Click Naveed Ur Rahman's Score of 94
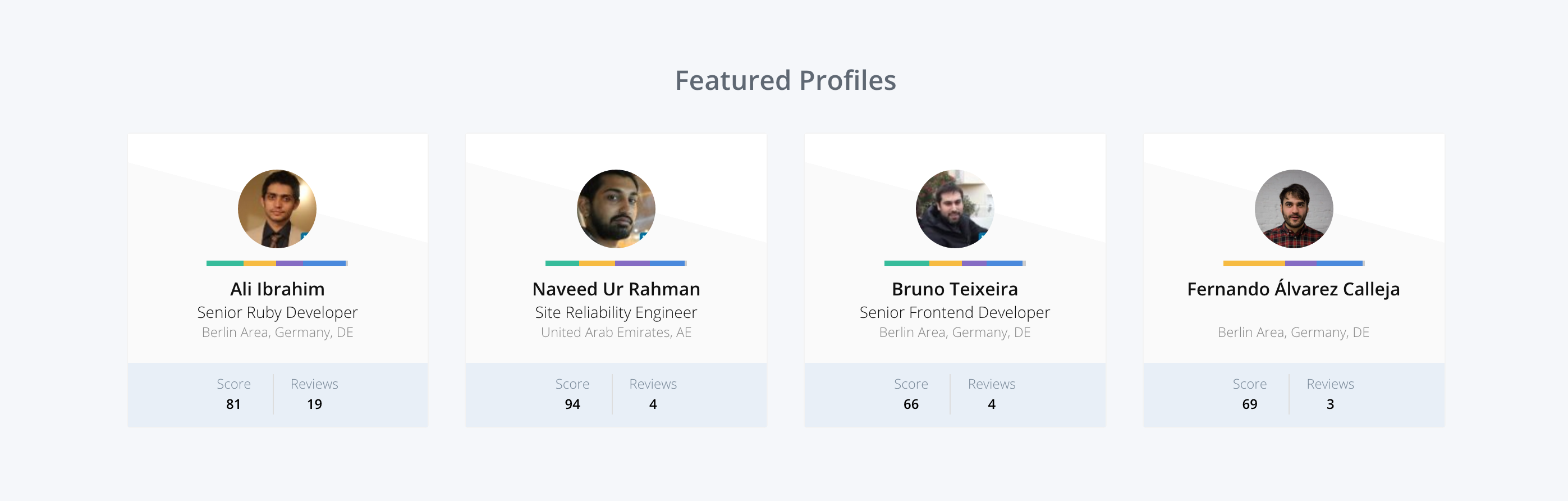Image resolution: width=1568 pixels, height=501 pixels. pos(572,404)
